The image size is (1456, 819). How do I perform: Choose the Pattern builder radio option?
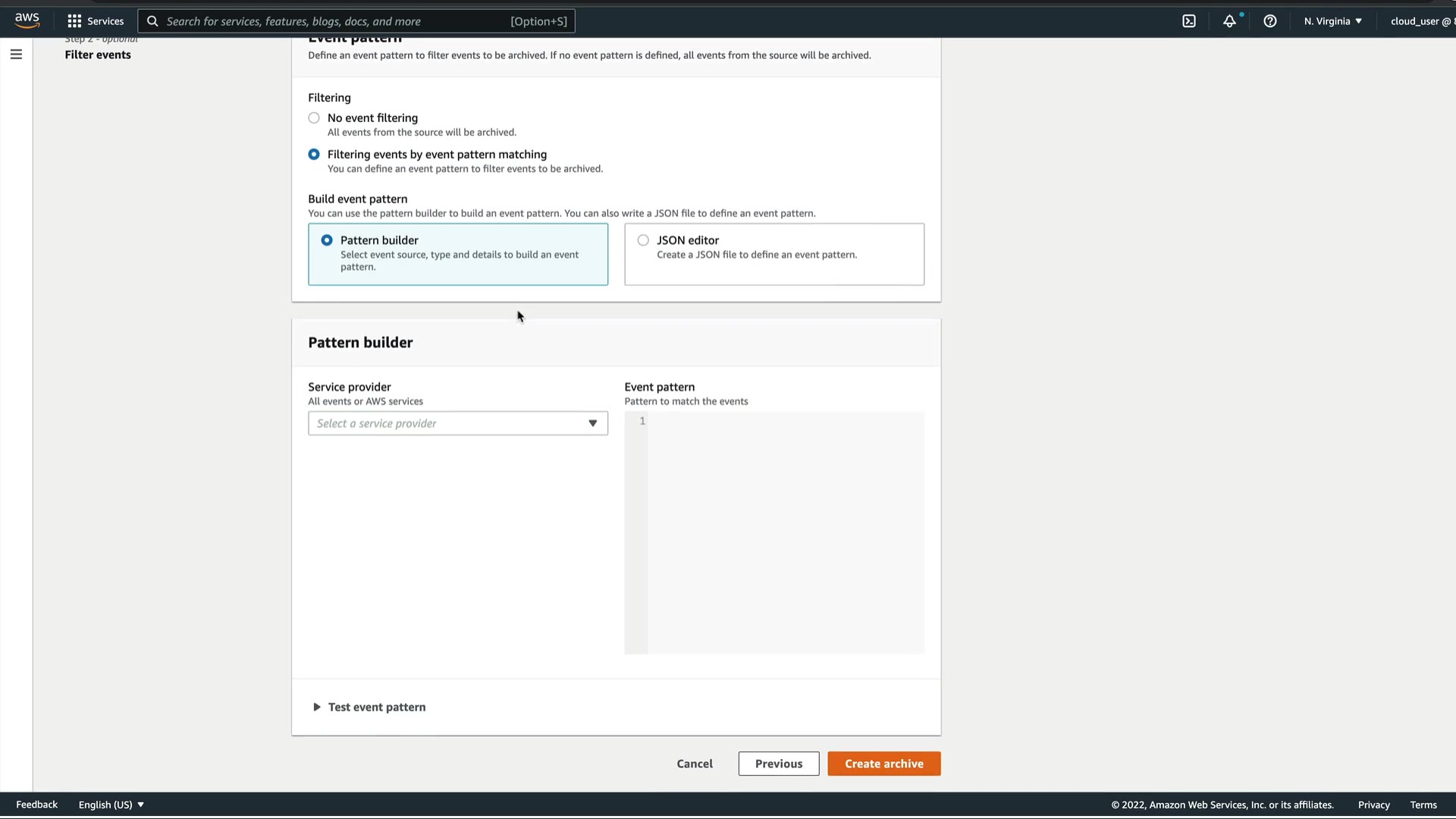[x=327, y=240]
